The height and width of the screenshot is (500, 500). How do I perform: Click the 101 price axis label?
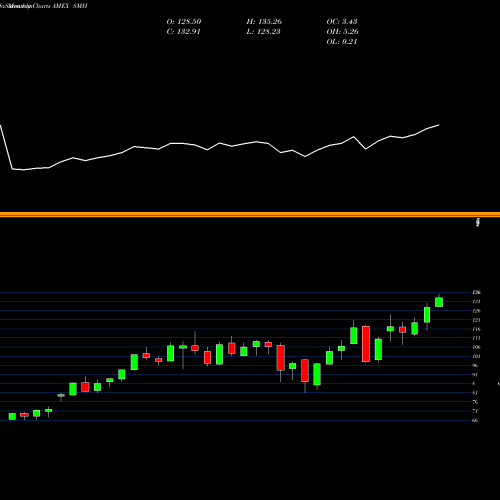point(476,356)
